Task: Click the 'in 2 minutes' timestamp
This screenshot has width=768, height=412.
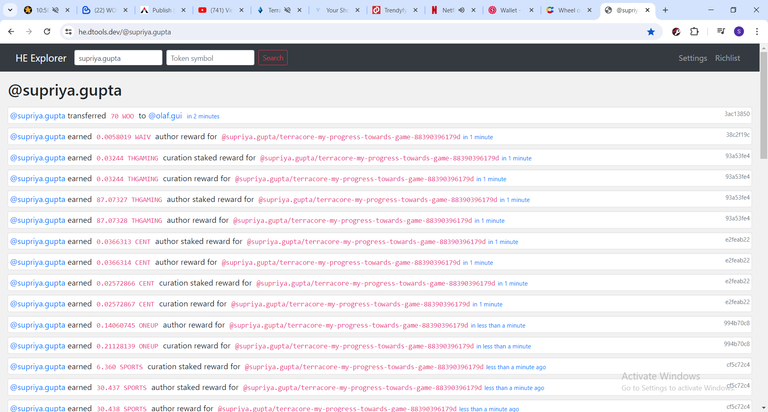Action: point(203,117)
